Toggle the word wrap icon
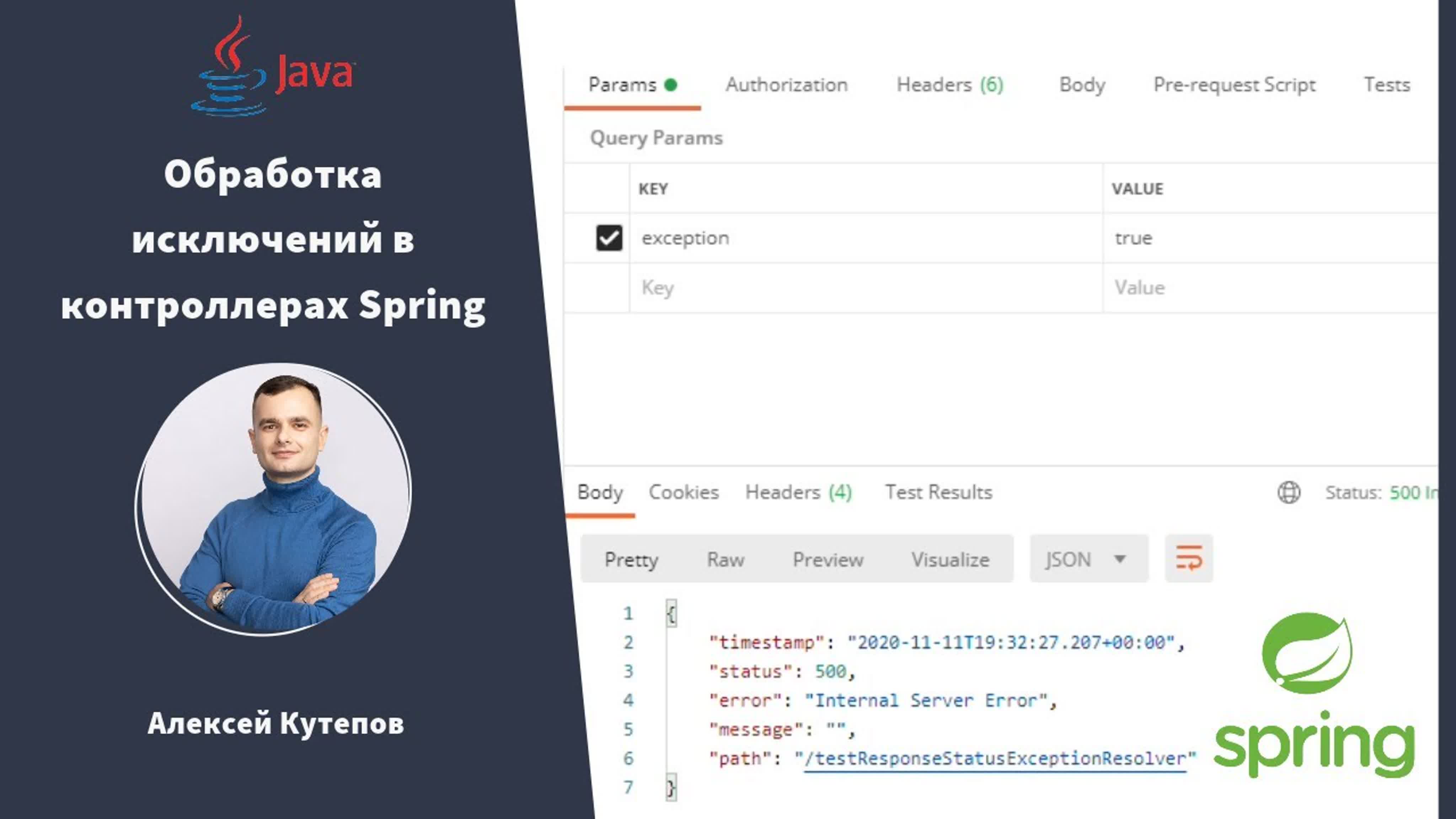Image resolution: width=1456 pixels, height=819 pixels. pyautogui.click(x=1189, y=558)
